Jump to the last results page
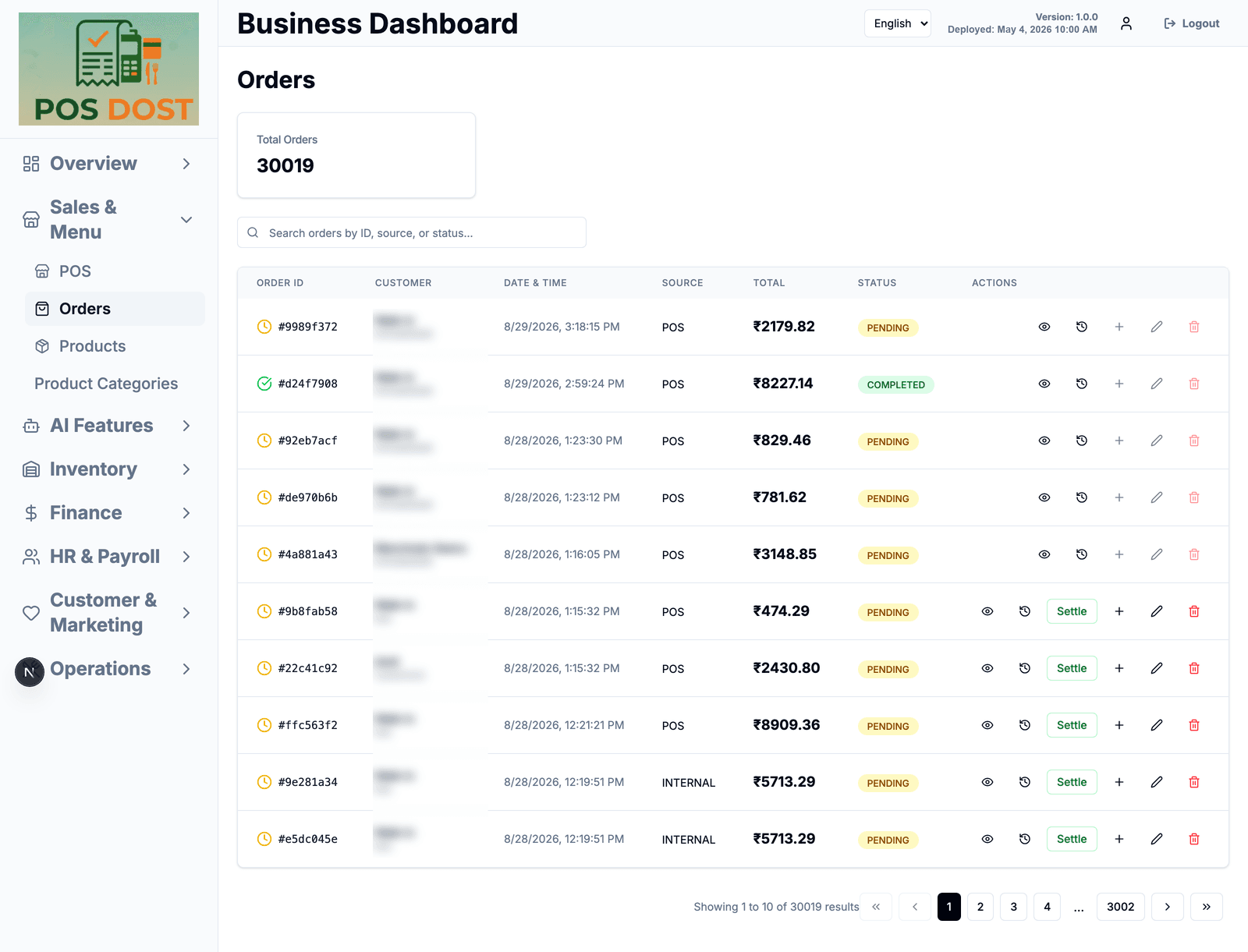This screenshot has width=1248, height=952. (1207, 907)
